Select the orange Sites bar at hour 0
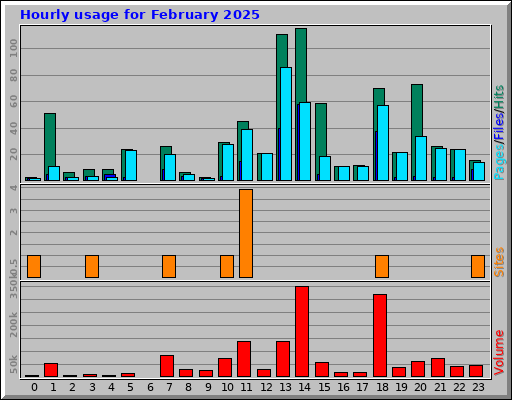 coord(34,266)
